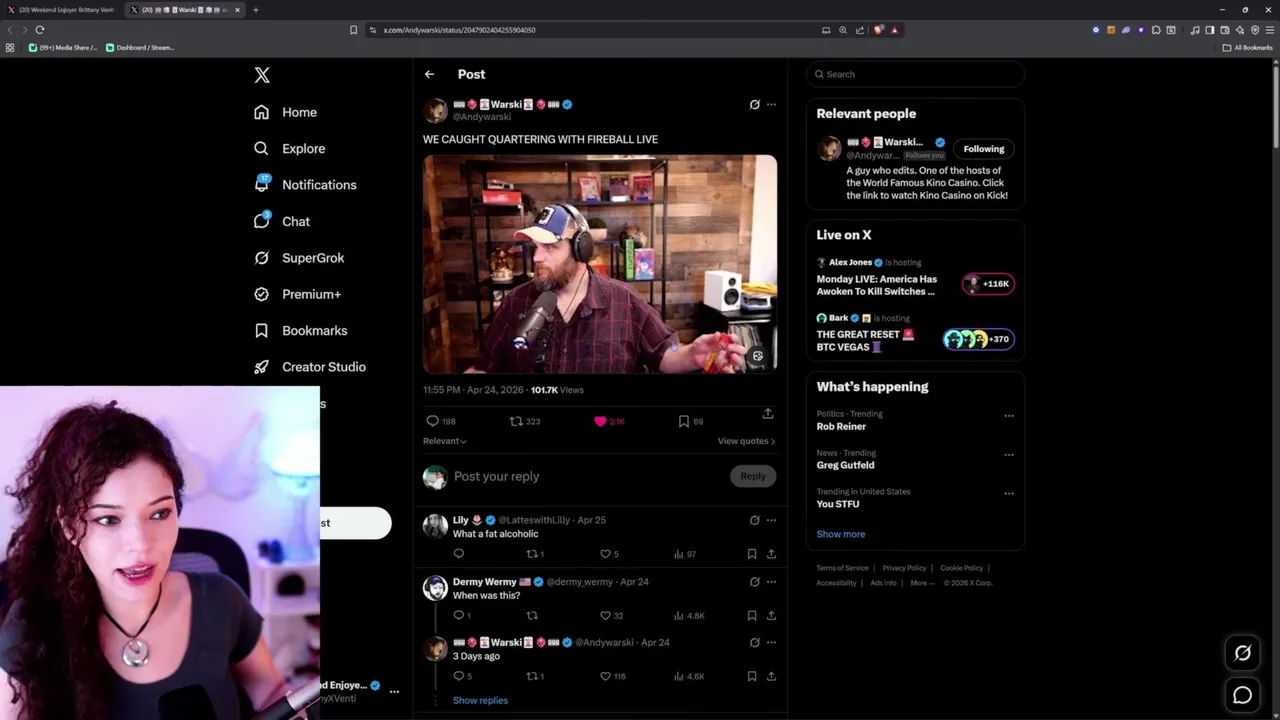Open Dashboard / Stream bookmark
This screenshot has width=1280, height=720.
[x=140, y=47]
